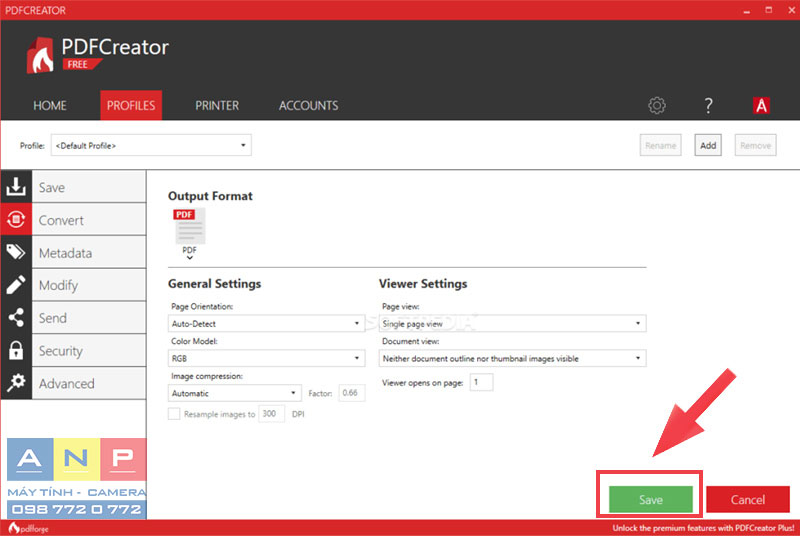Select the PROFILES tab
The height and width of the screenshot is (536, 800).
coord(131,106)
